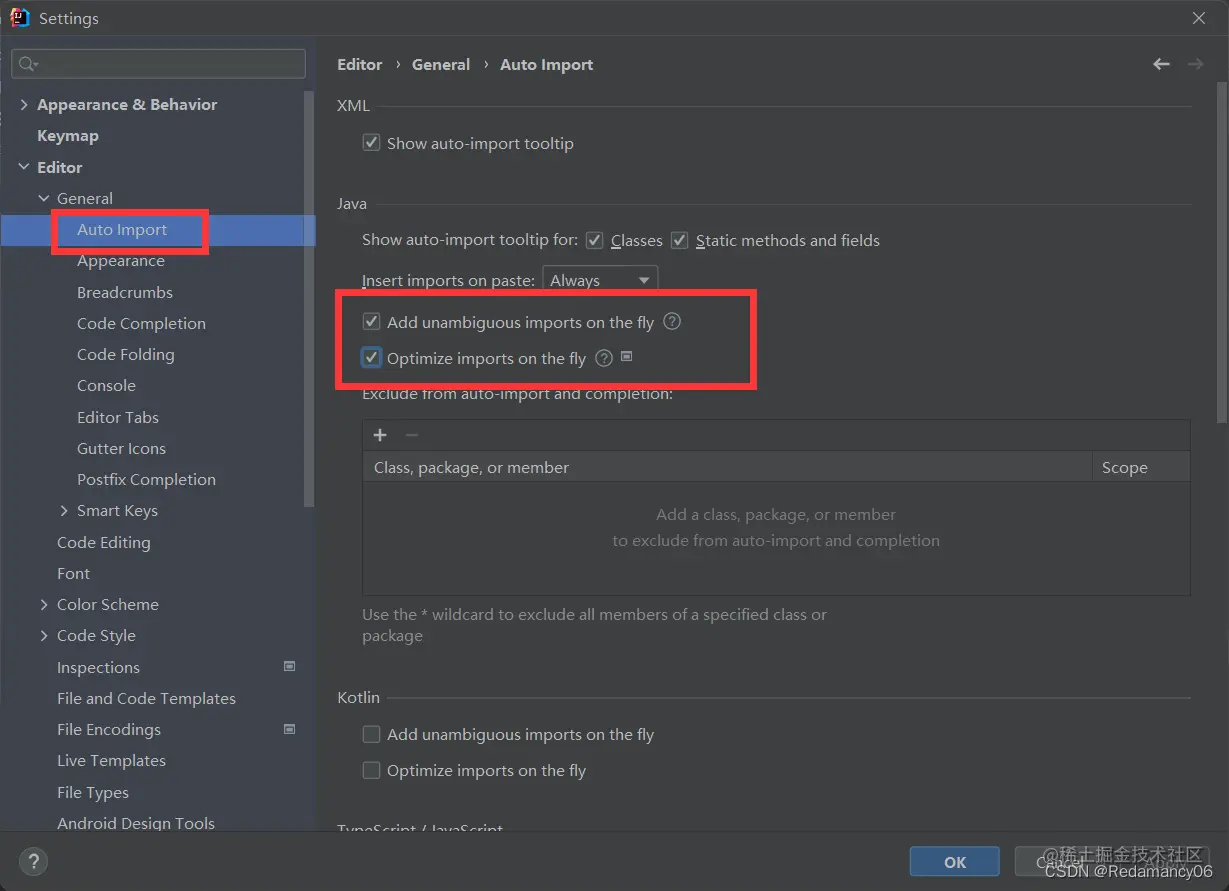Viewport: 1229px width, 891px height.
Task: Enable Kotlin Add unambiguous imports on the fly
Action: (x=371, y=734)
